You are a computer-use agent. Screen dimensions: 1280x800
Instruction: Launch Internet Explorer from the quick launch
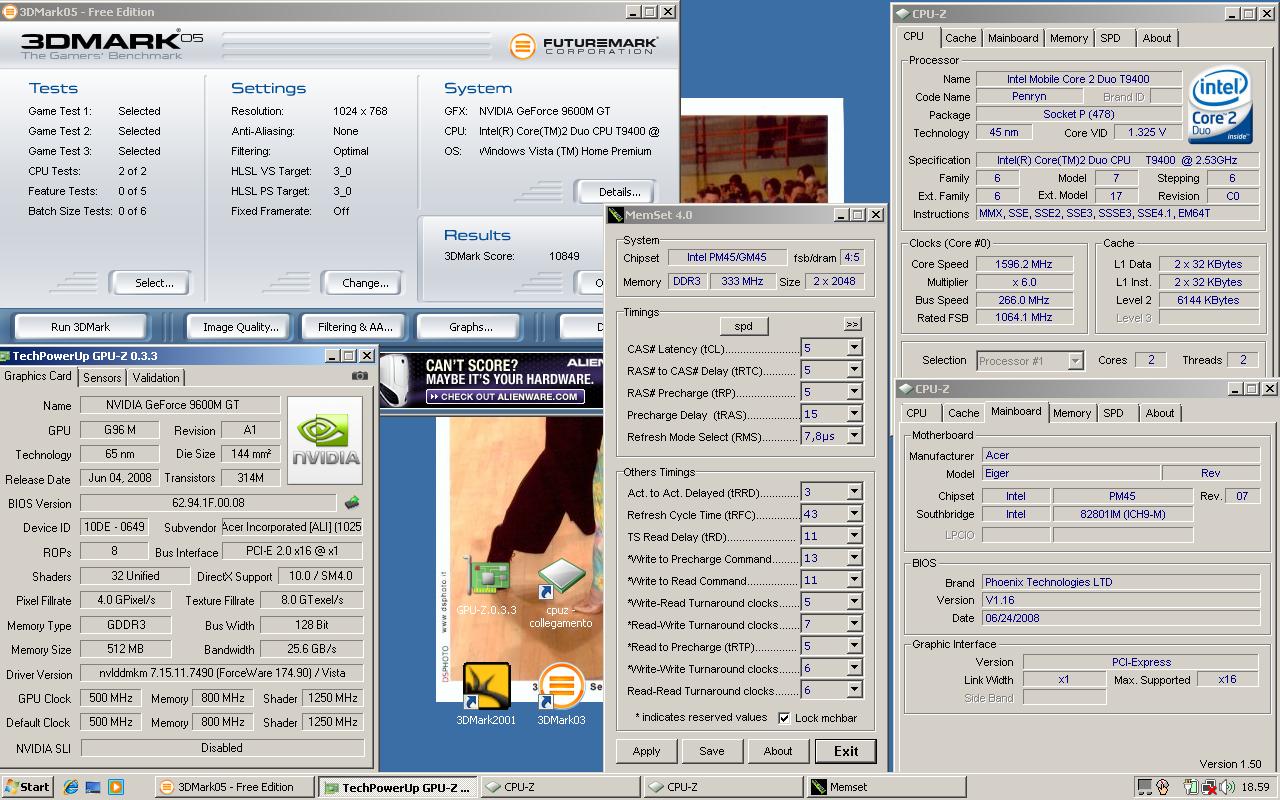point(71,787)
